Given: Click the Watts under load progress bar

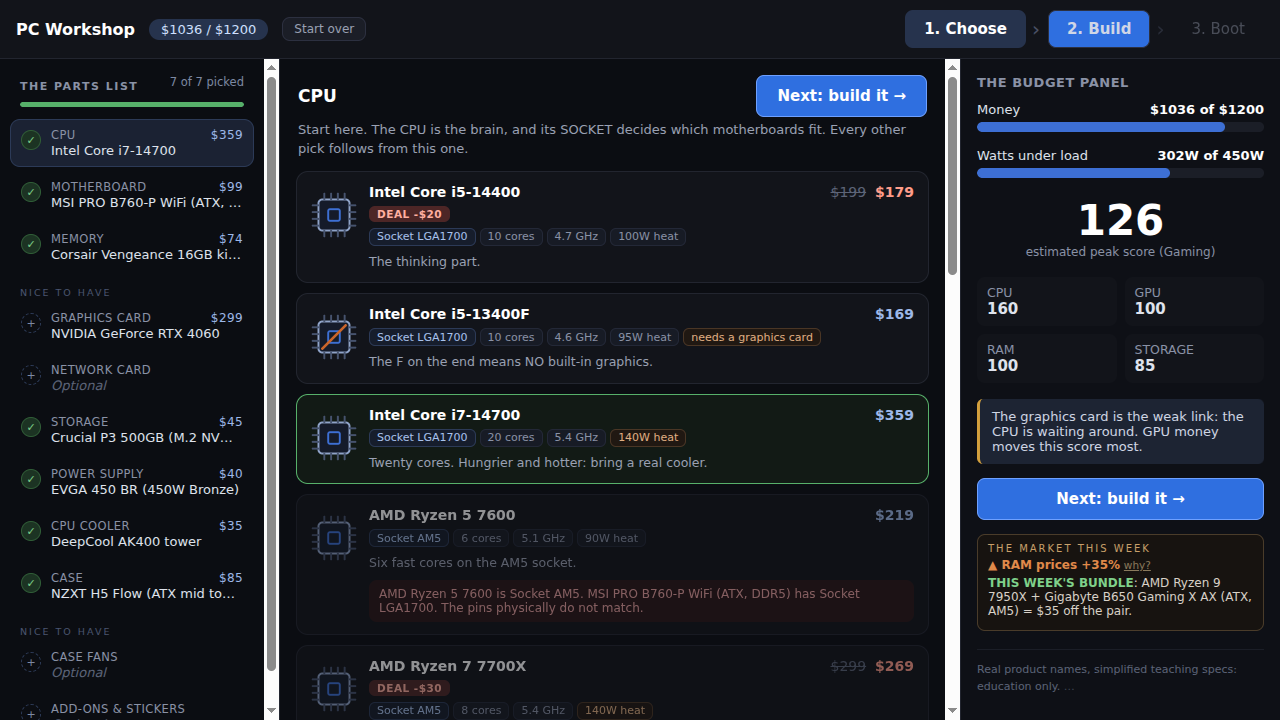Looking at the screenshot, I should pos(1120,173).
